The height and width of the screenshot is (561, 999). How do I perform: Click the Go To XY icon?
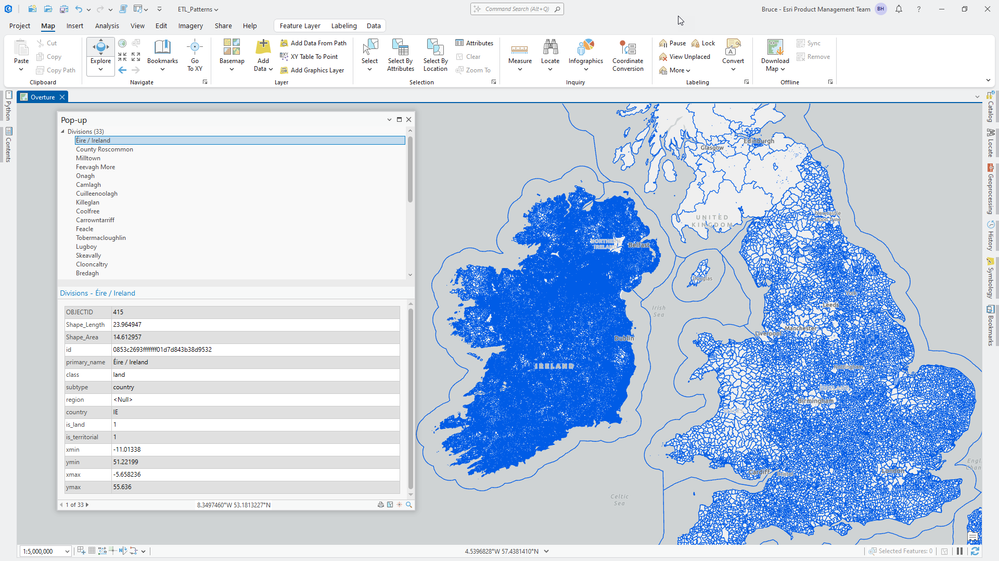(195, 53)
